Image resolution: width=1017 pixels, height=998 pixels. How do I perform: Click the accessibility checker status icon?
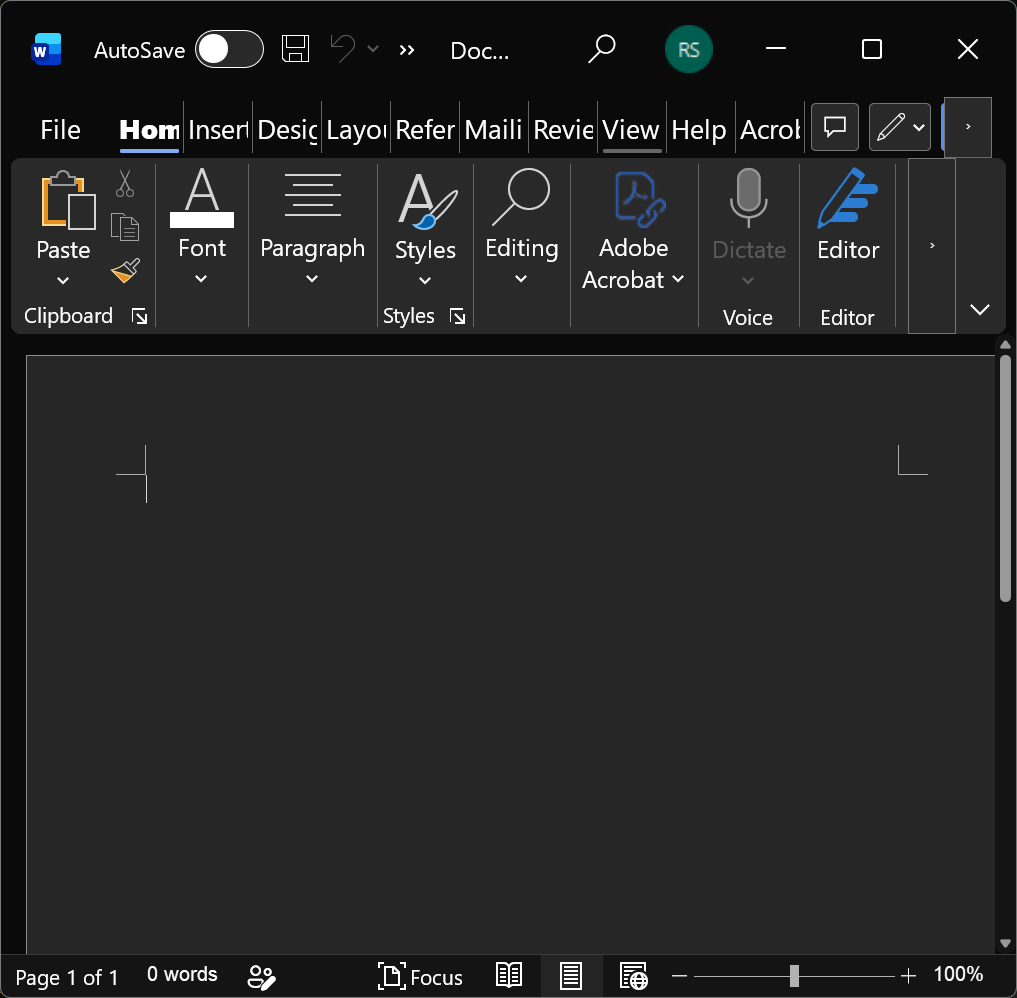point(261,977)
